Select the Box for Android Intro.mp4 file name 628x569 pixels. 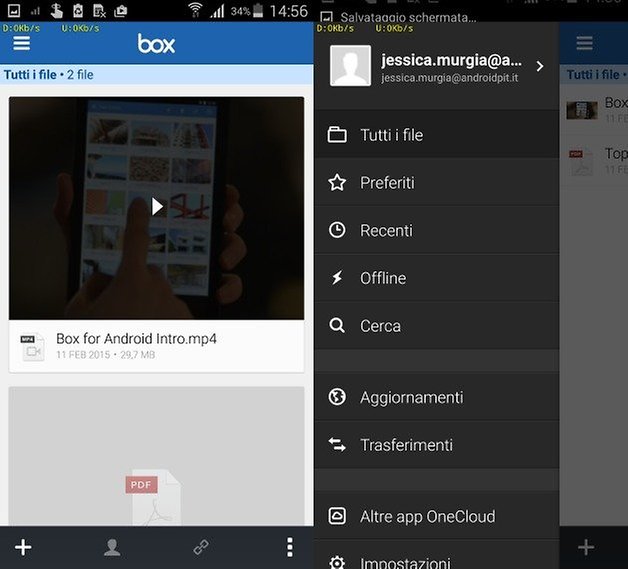[x=136, y=339]
